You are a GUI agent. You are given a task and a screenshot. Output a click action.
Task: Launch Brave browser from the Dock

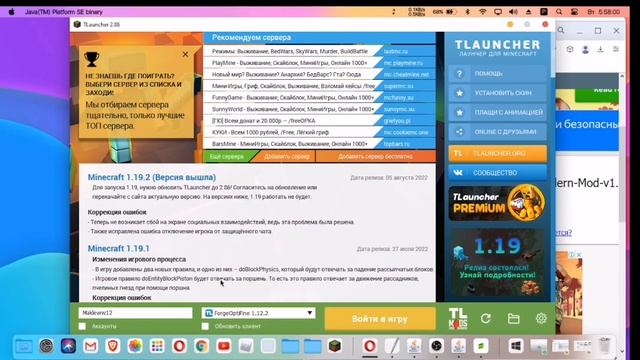click(113, 346)
